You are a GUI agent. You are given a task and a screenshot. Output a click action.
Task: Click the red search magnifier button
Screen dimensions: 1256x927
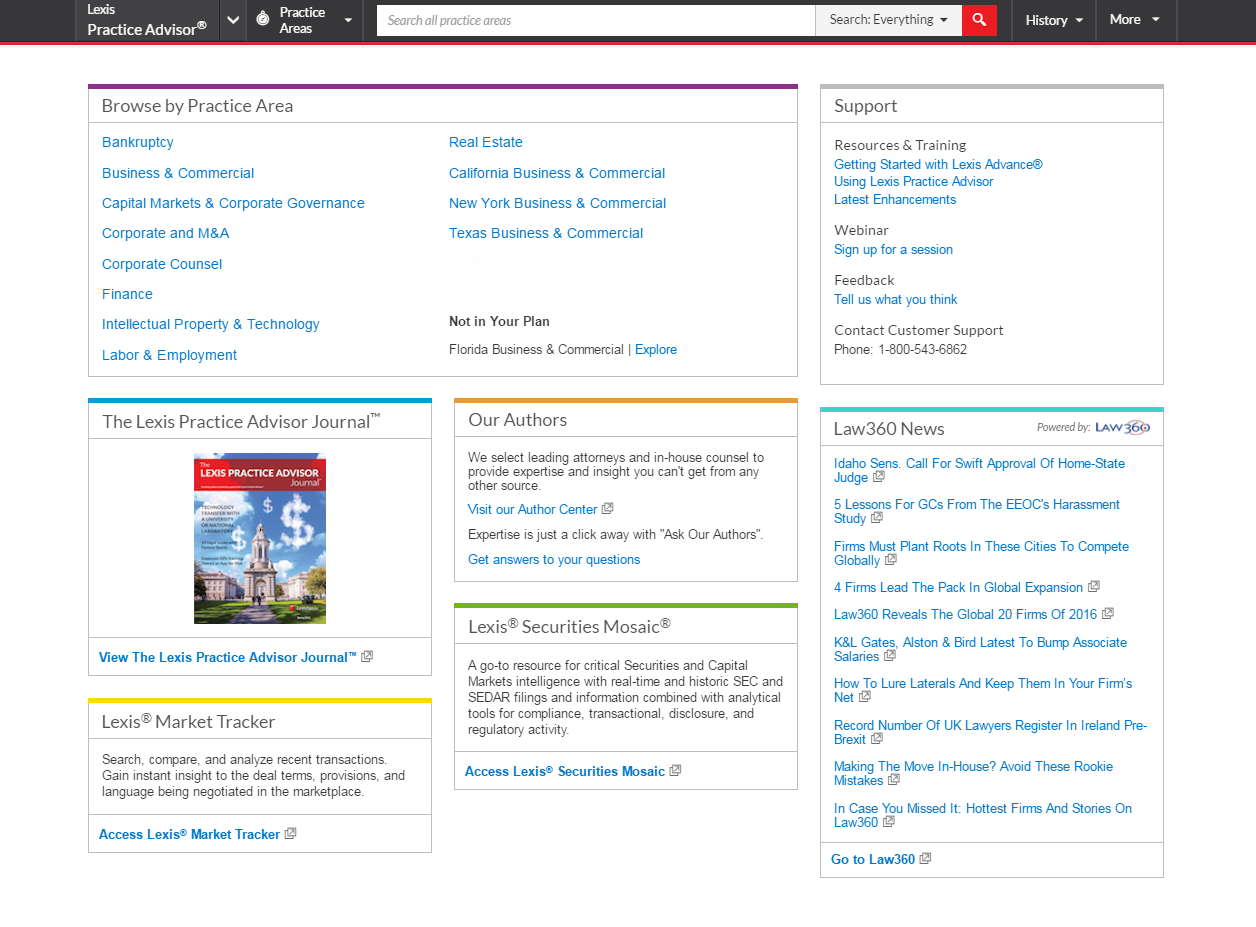pos(979,20)
